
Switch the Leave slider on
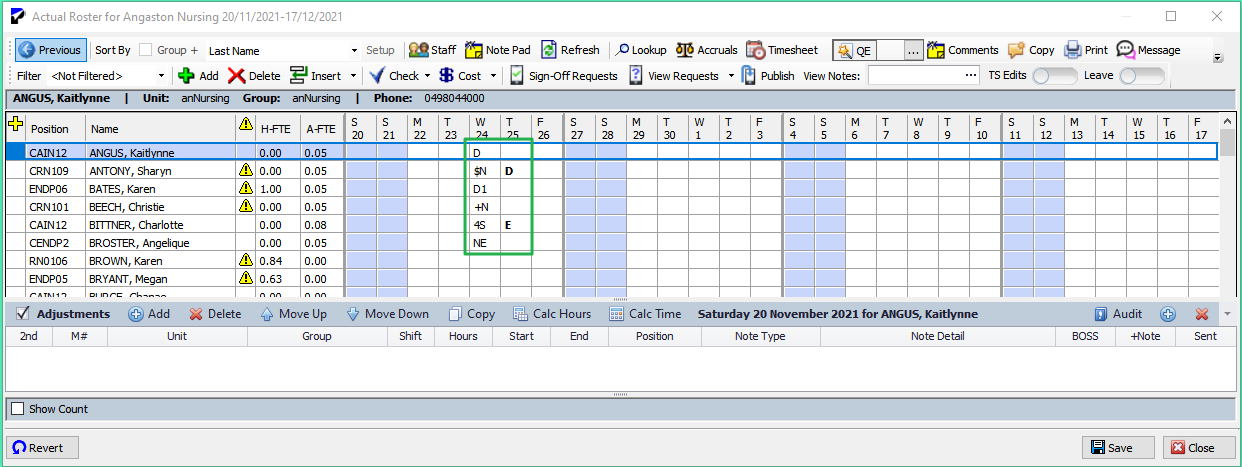pyautogui.click(x=1141, y=76)
